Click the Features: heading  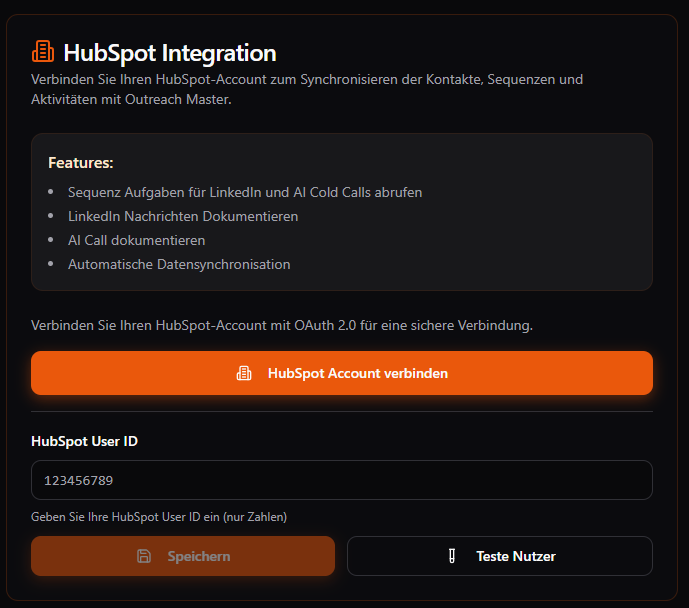(x=81, y=163)
